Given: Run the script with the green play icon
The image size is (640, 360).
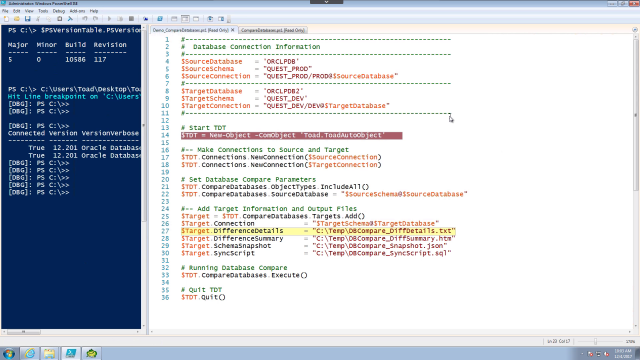Looking at the screenshot, I should pos(109,19).
